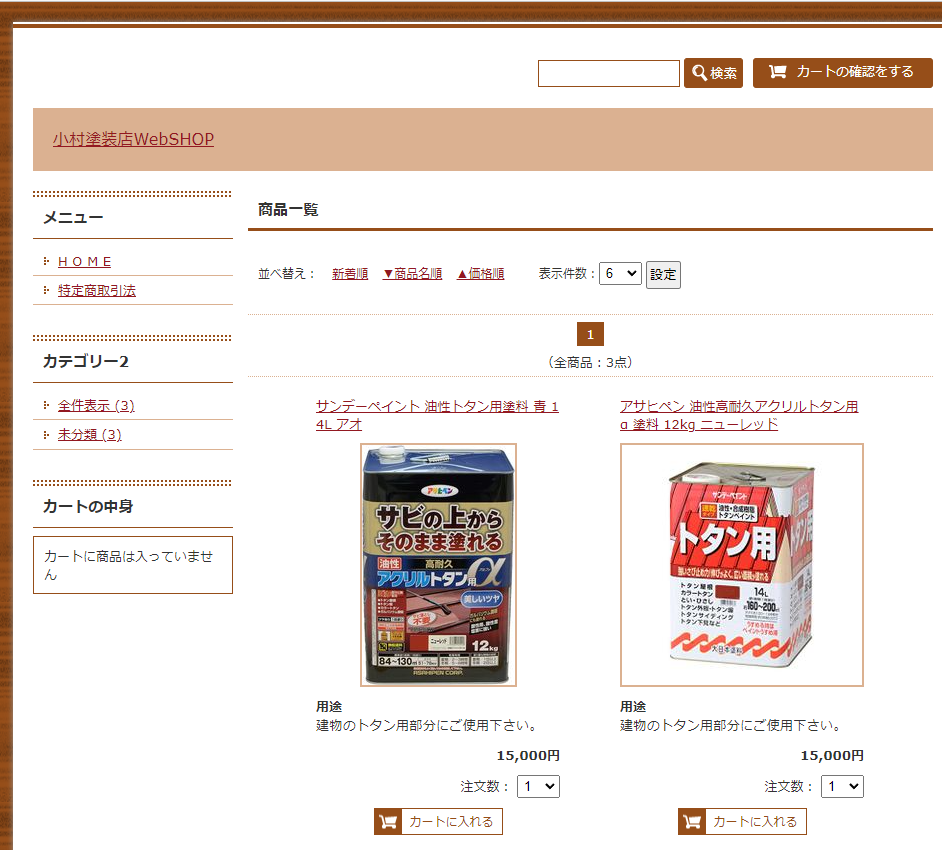Screen dimensions: 942x850
Task: Open the 表示件数 display count dropdown
Action: (x=620, y=274)
